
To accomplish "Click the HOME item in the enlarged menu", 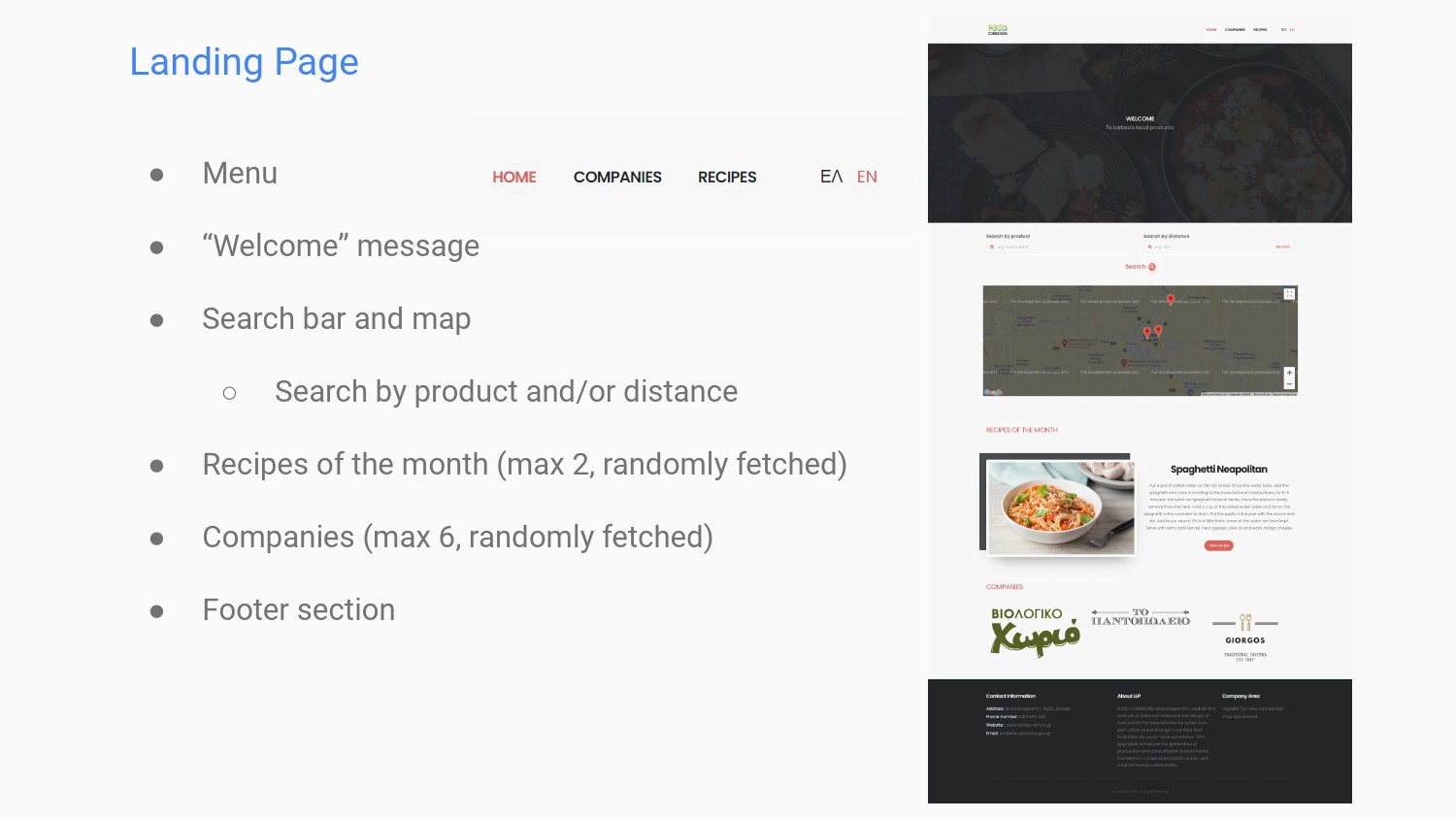I will [x=513, y=177].
